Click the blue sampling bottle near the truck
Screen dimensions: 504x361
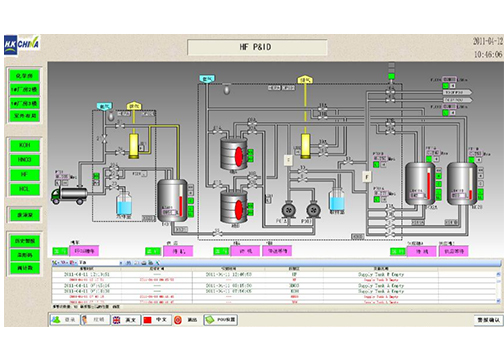[124, 203]
